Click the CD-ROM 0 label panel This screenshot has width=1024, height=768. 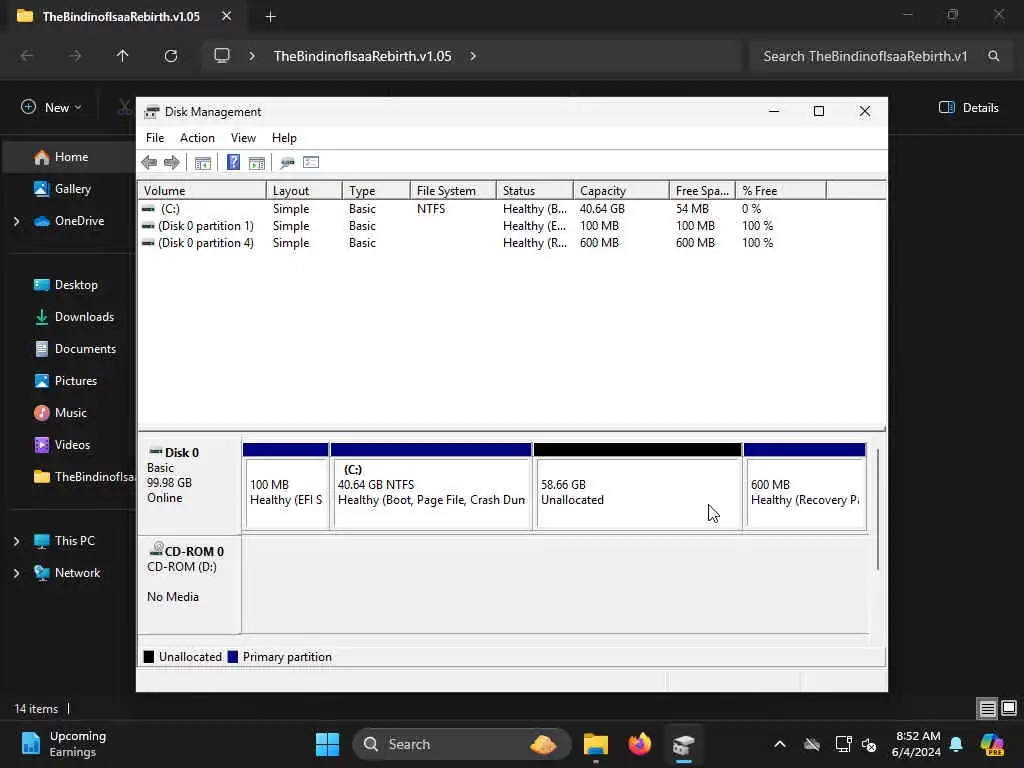189,583
